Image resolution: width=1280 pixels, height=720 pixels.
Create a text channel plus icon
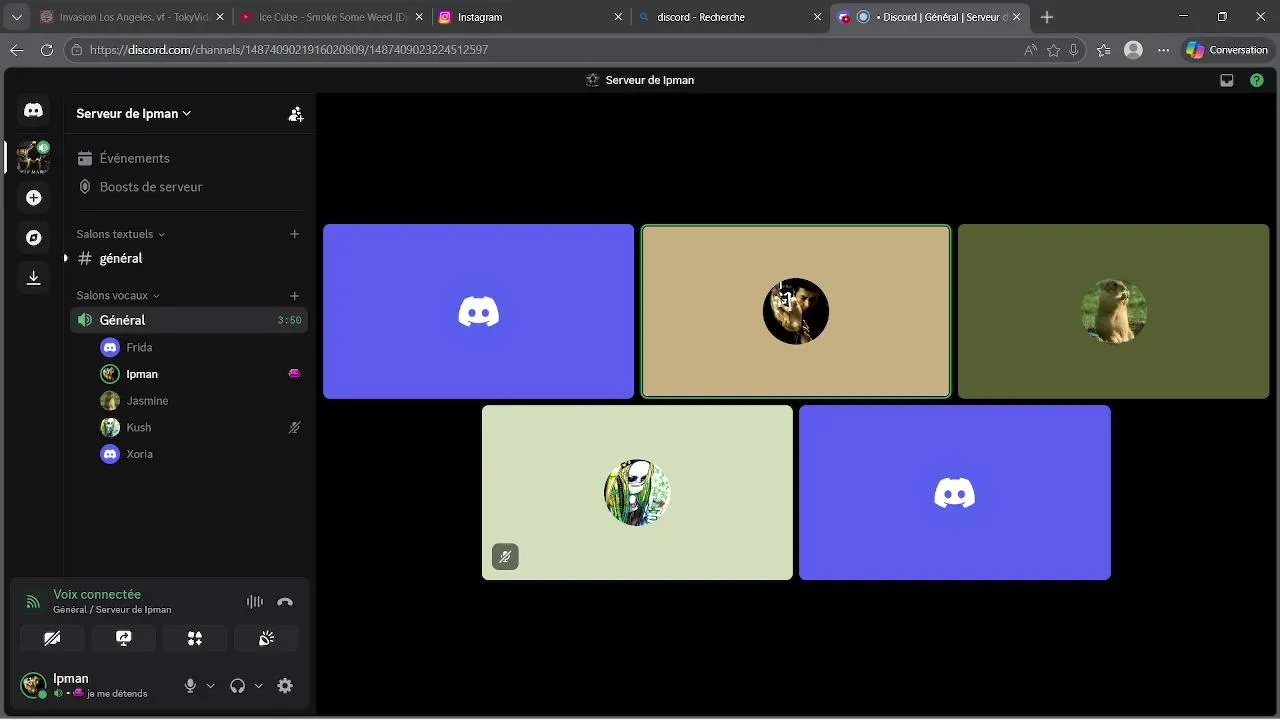click(294, 234)
